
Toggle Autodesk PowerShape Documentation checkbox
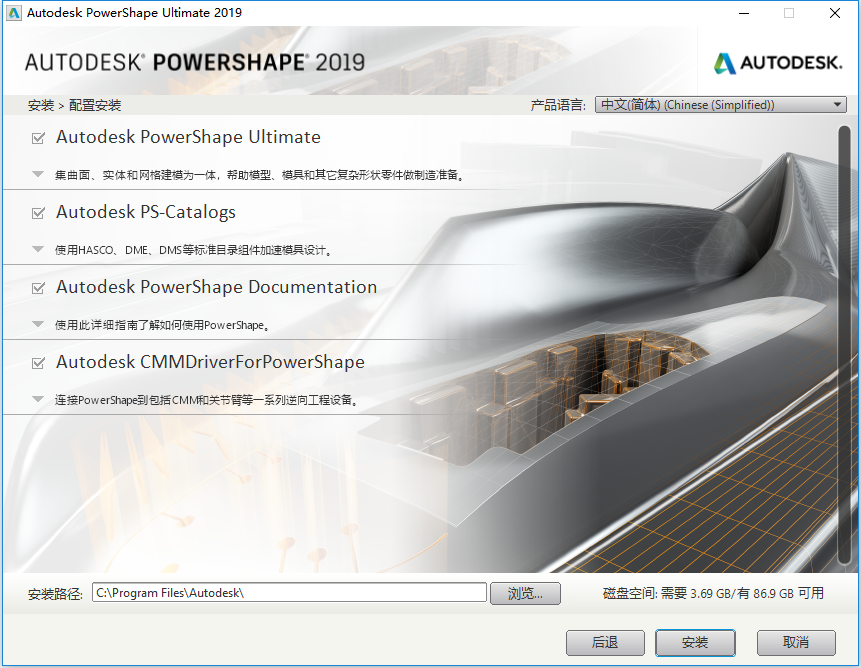point(38,288)
